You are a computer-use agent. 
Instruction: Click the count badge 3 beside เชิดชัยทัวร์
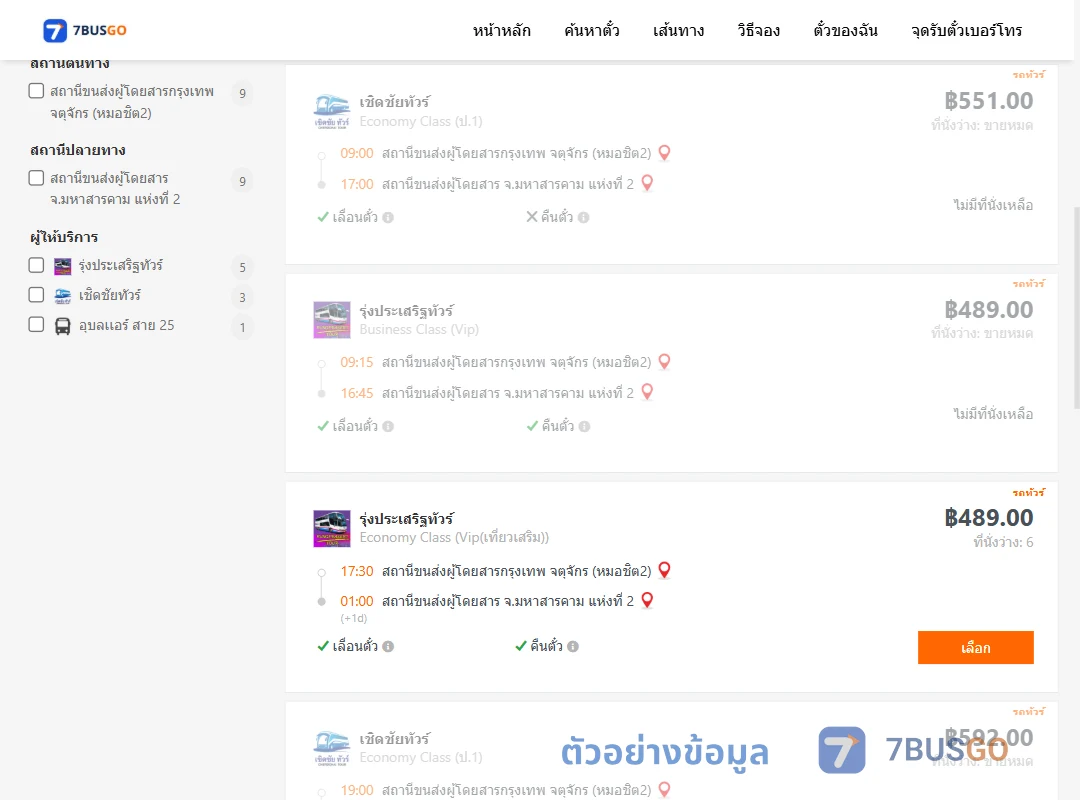click(x=242, y=298)
